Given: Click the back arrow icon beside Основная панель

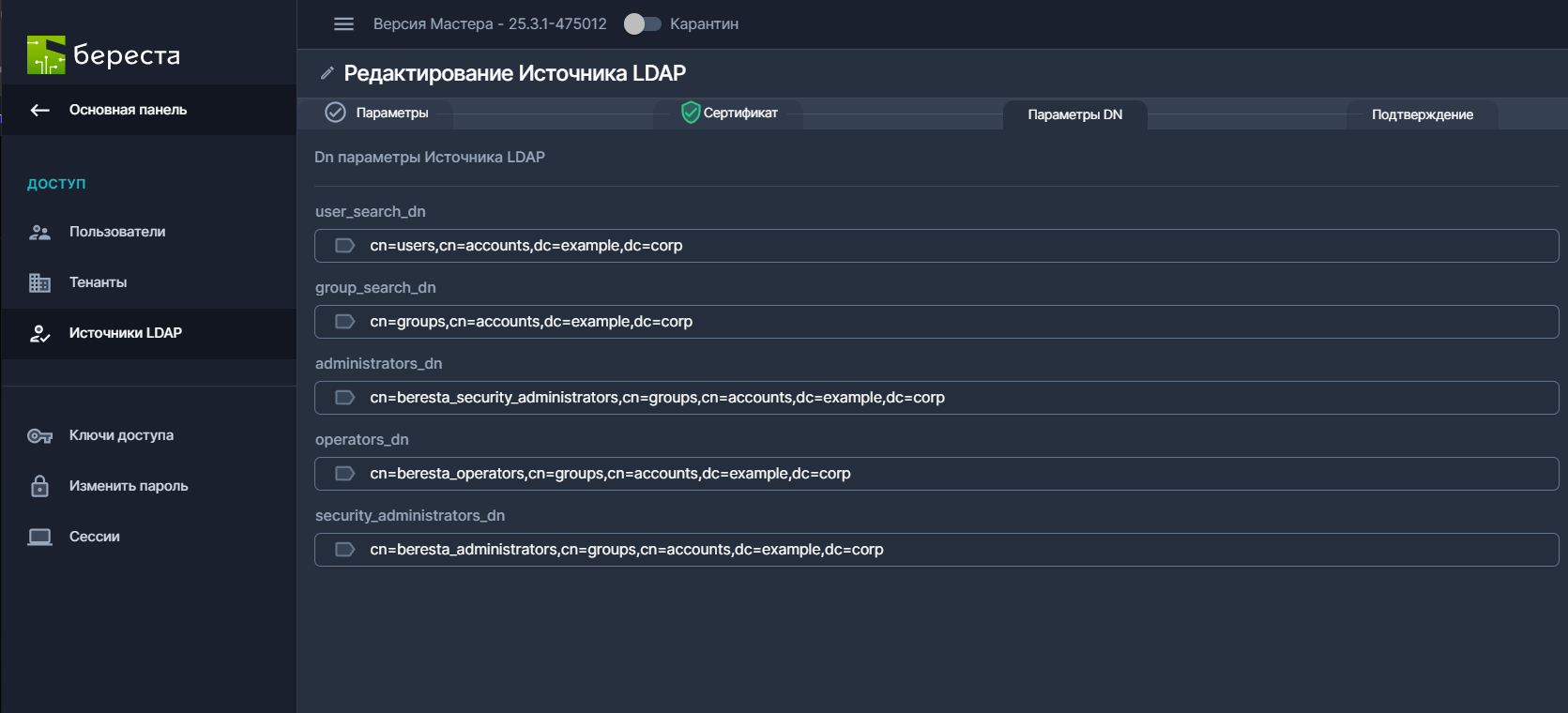Looking at the screenshot, I should 39,111.
